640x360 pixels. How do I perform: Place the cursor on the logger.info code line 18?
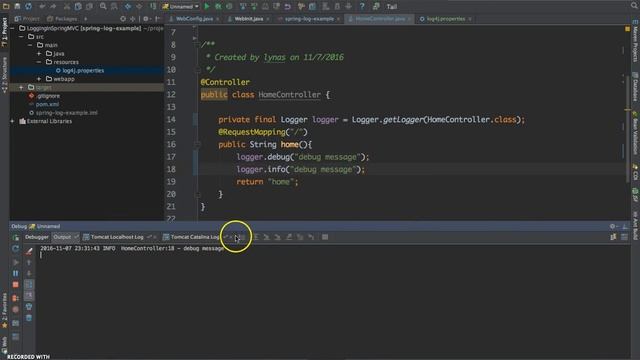[x=301, y=169]
